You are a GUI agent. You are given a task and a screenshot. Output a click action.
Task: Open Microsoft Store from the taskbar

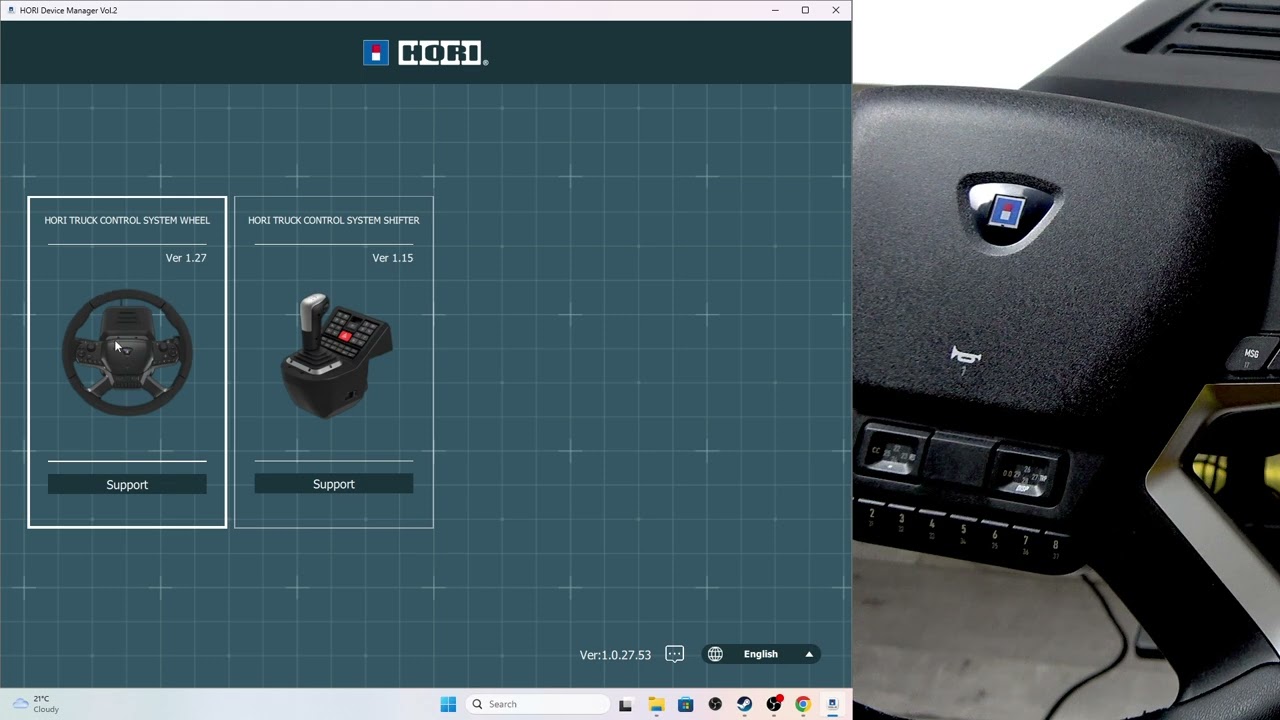pos(685,704)
